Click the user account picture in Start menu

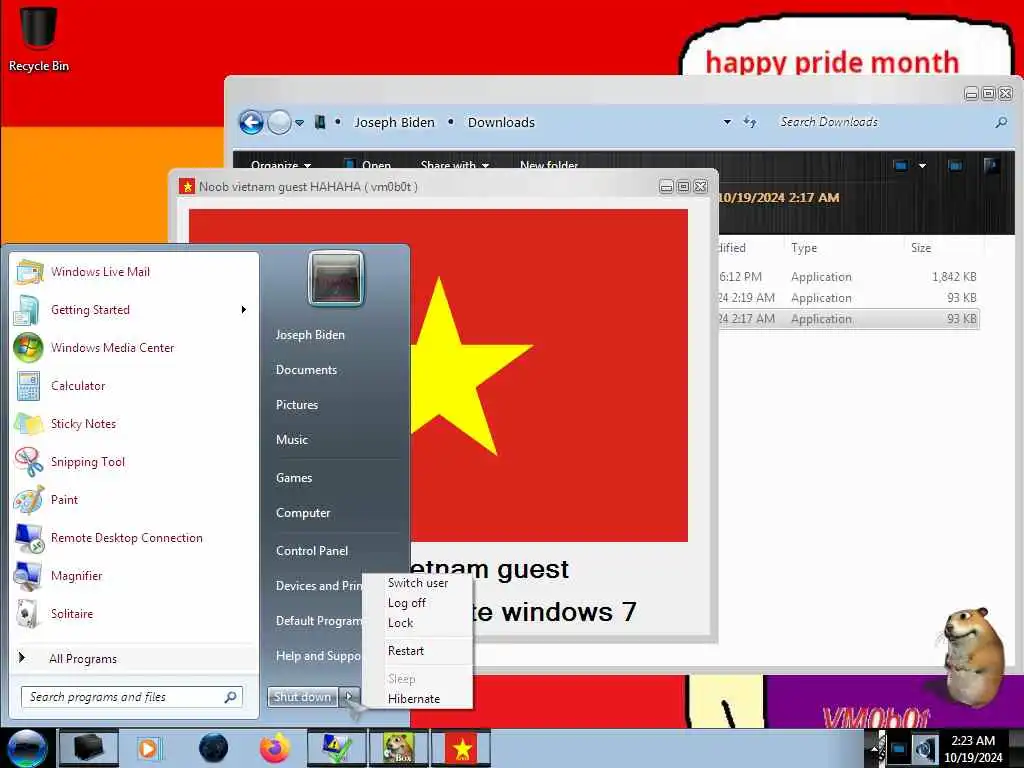(x=336, y=279)
